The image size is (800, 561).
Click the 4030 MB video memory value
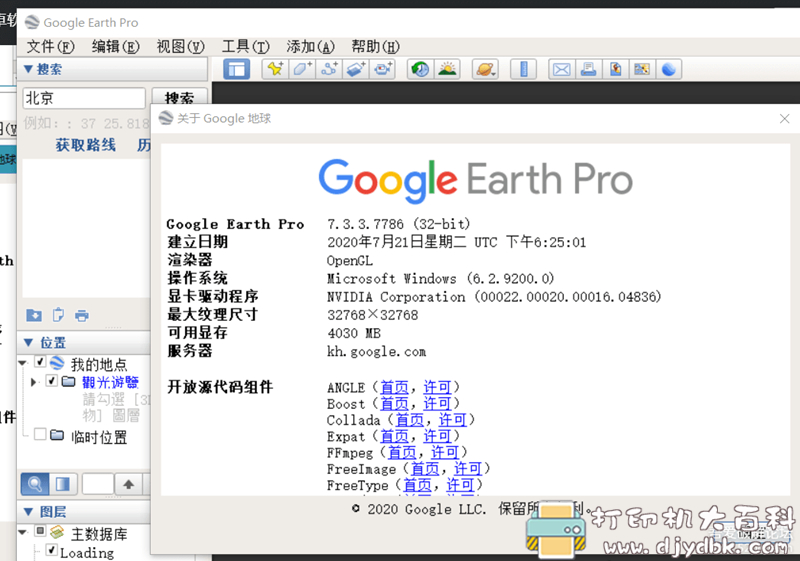pyautogui.click(x=354, y=334)
